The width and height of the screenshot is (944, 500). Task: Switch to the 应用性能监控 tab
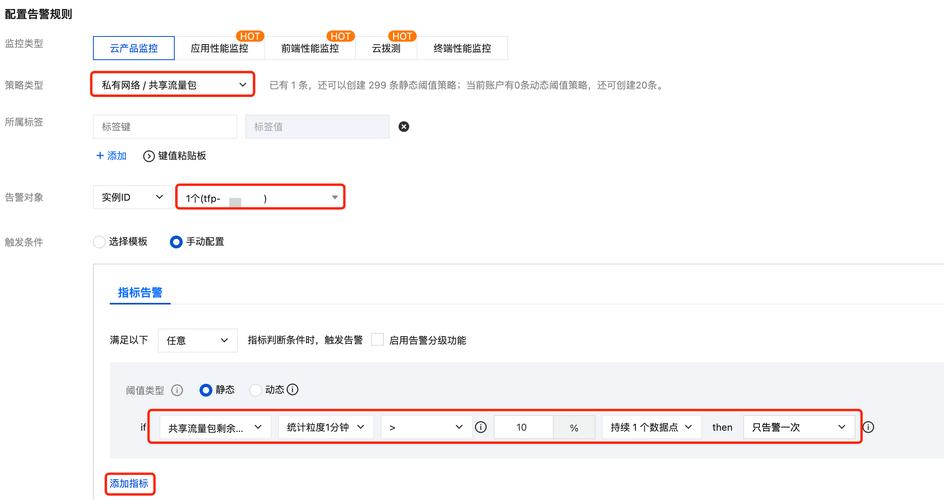(219, 48)
